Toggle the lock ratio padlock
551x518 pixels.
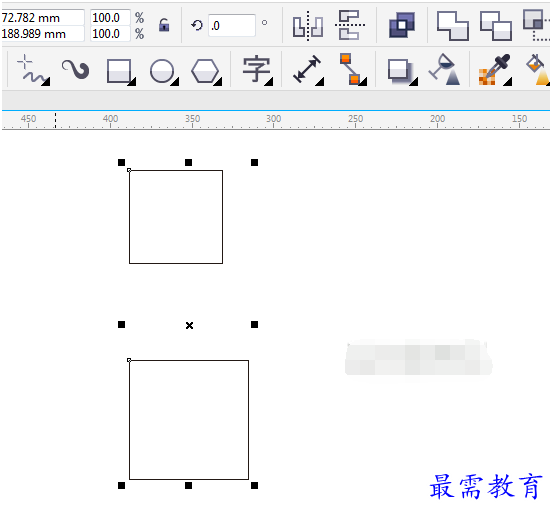coord(164,25)
